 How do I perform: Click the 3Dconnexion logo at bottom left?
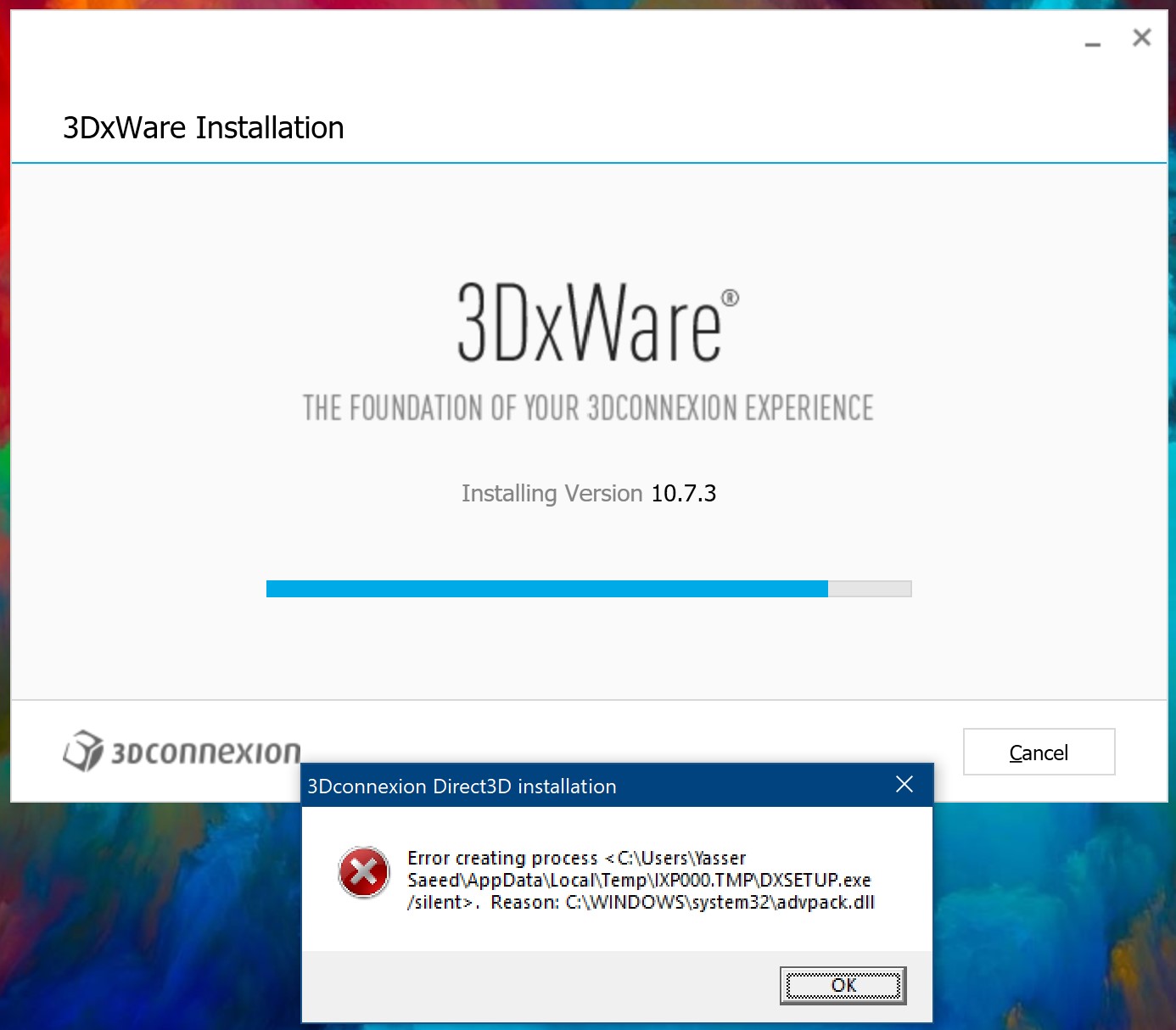click(x=182, y=751)
